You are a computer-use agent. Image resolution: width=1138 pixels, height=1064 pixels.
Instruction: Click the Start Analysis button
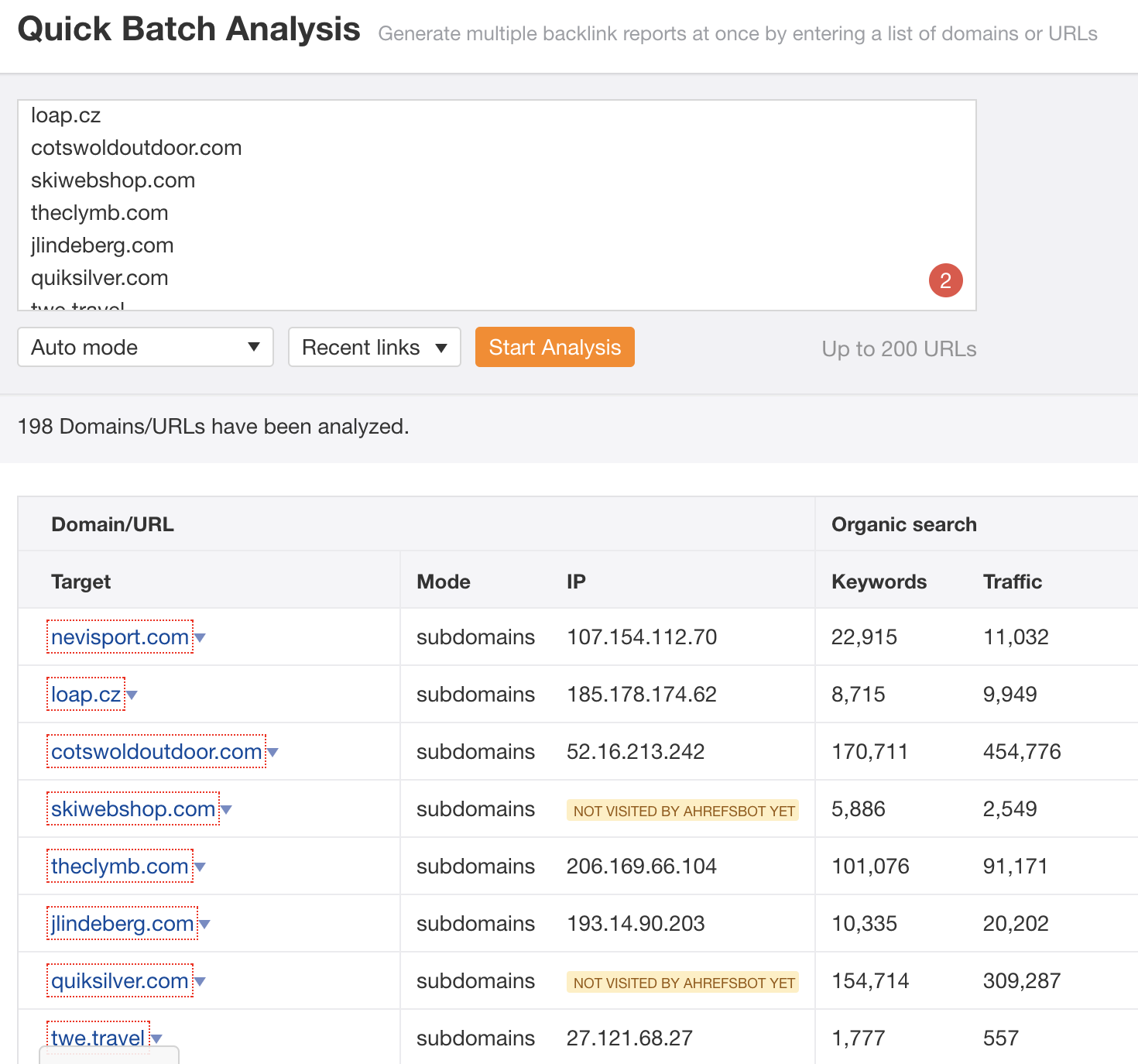555,347
